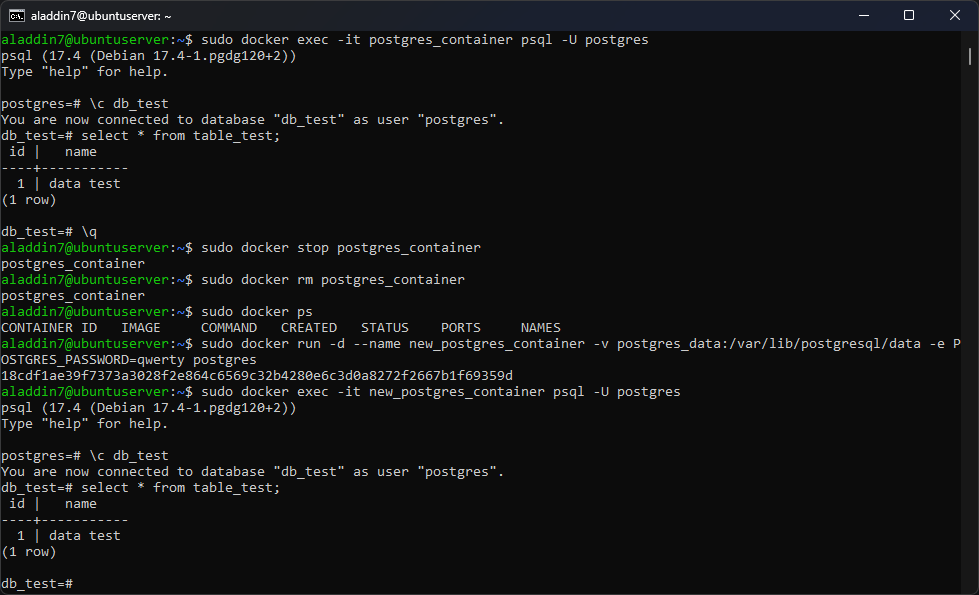The image size is (979, 595).
Task: Click the NAMES column header in docker ps output
Action: coord(541,328)
